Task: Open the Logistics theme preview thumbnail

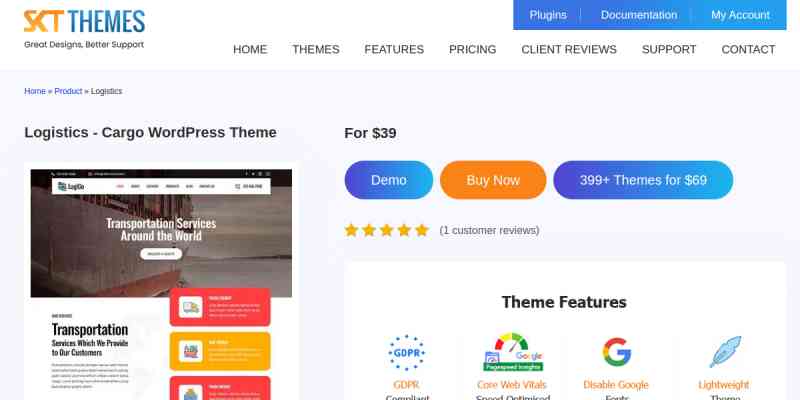Action: 161,284
